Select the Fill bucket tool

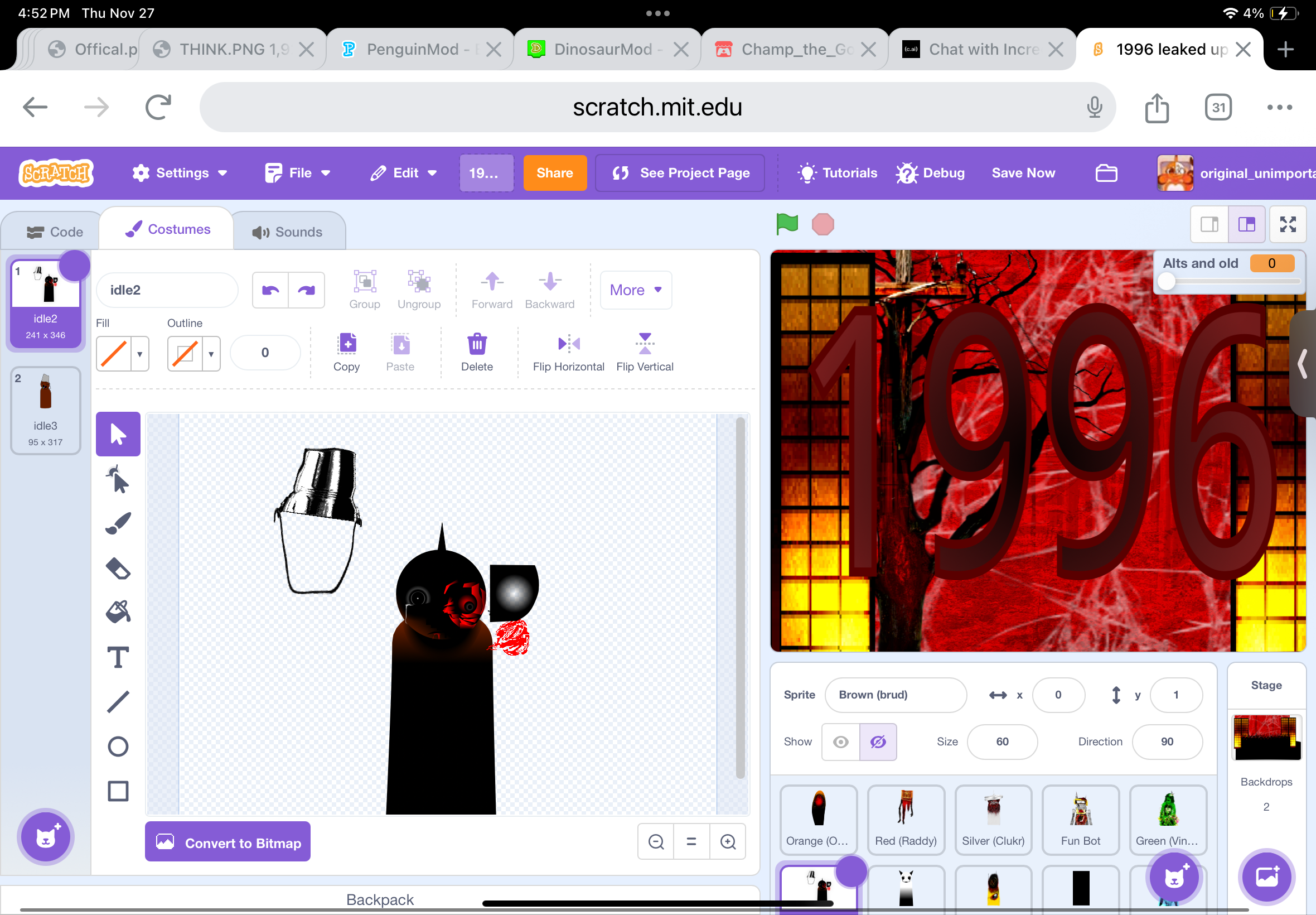pyautogui.click(x=118, y=612)
